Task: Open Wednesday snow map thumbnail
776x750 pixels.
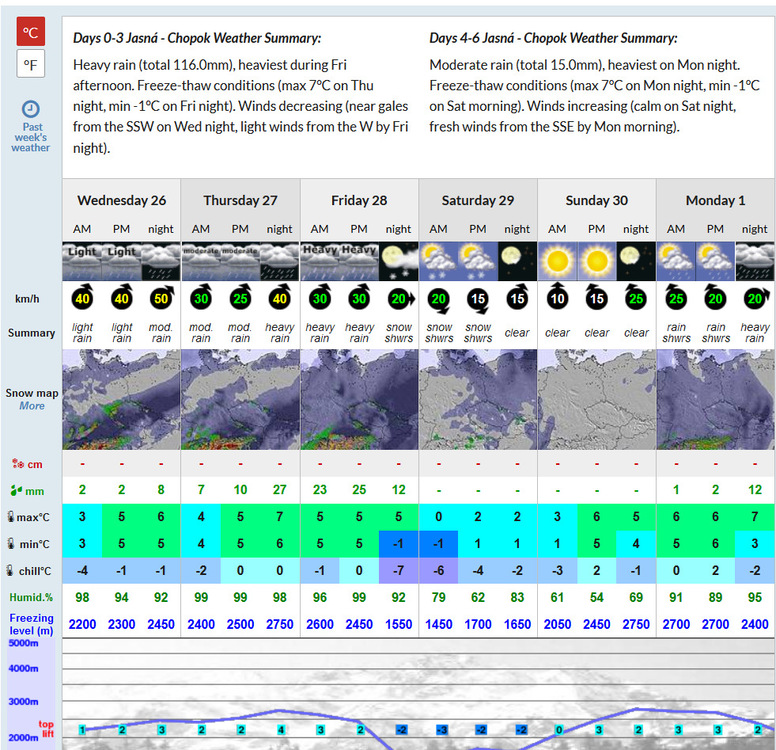Action: coord(122,400)
